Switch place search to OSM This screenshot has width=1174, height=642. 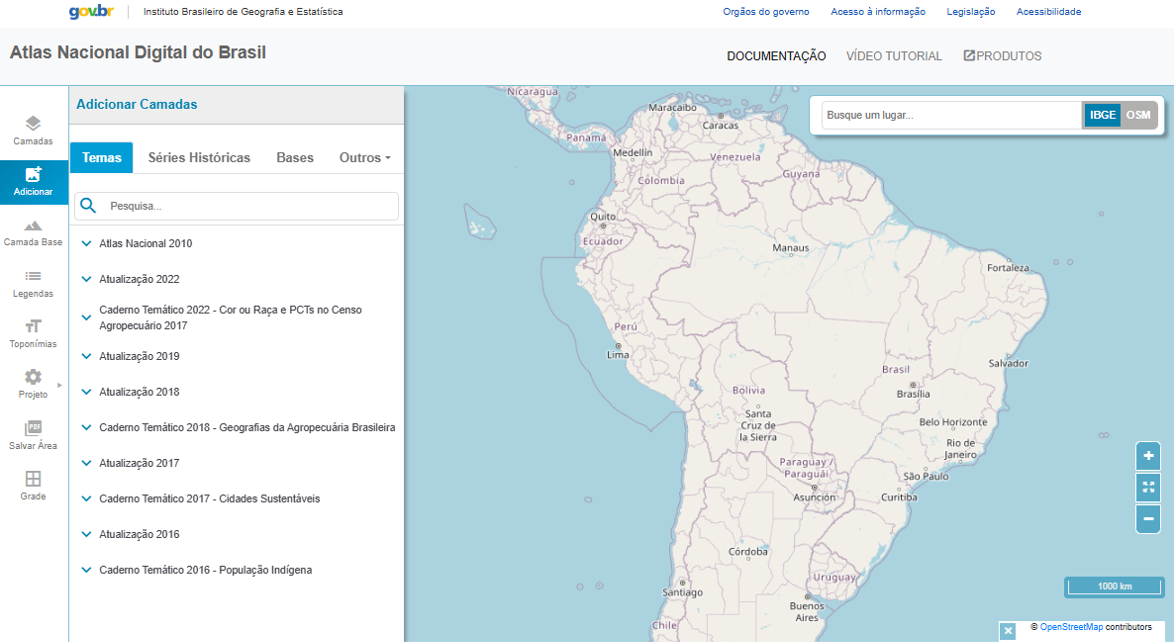click(x=1138, y=115)
